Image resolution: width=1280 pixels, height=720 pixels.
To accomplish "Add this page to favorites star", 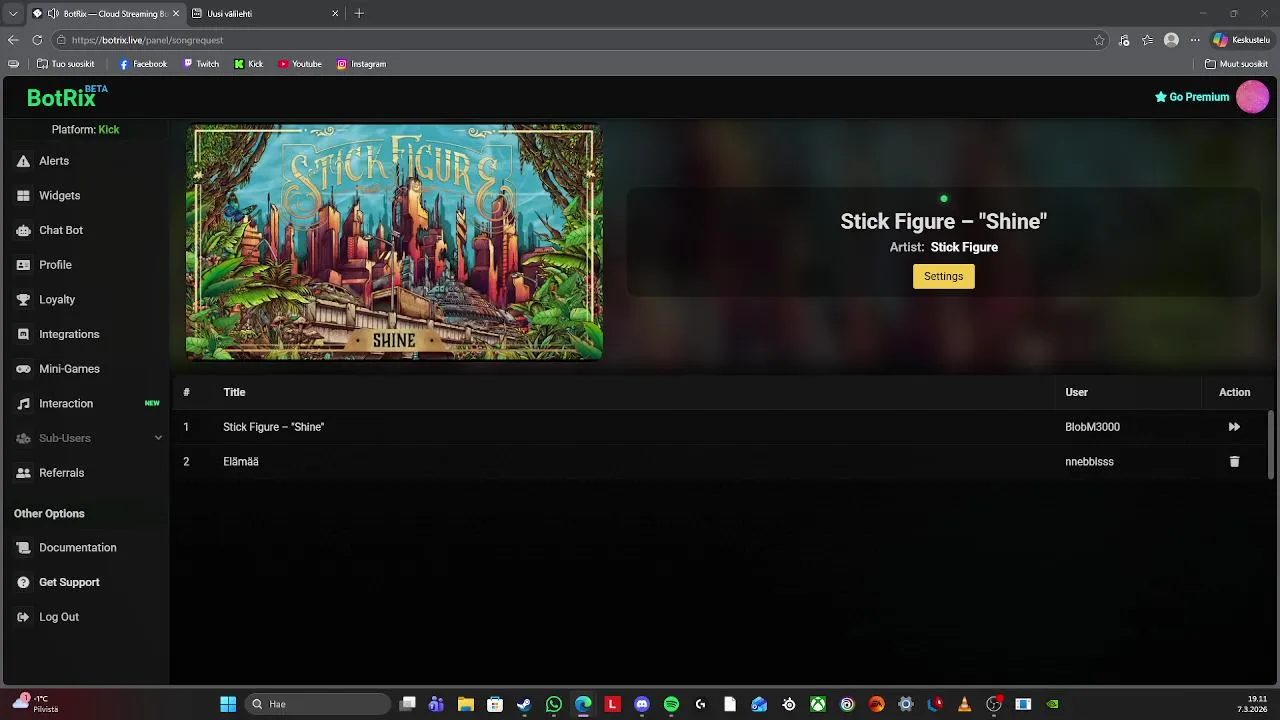I will click(1099, 40).
